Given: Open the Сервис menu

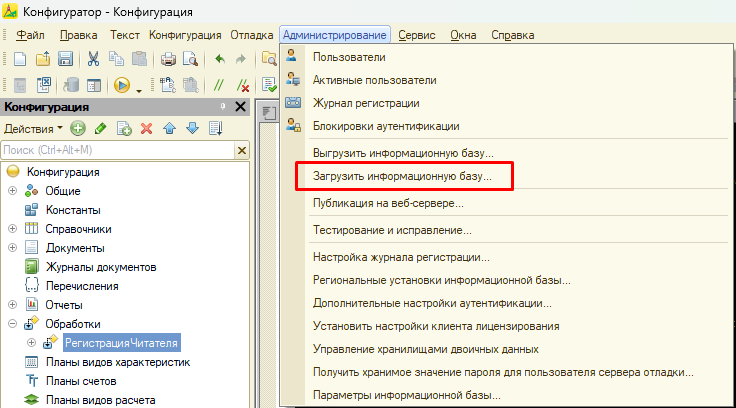Looking at the screenshot, I should coord(416,35).
